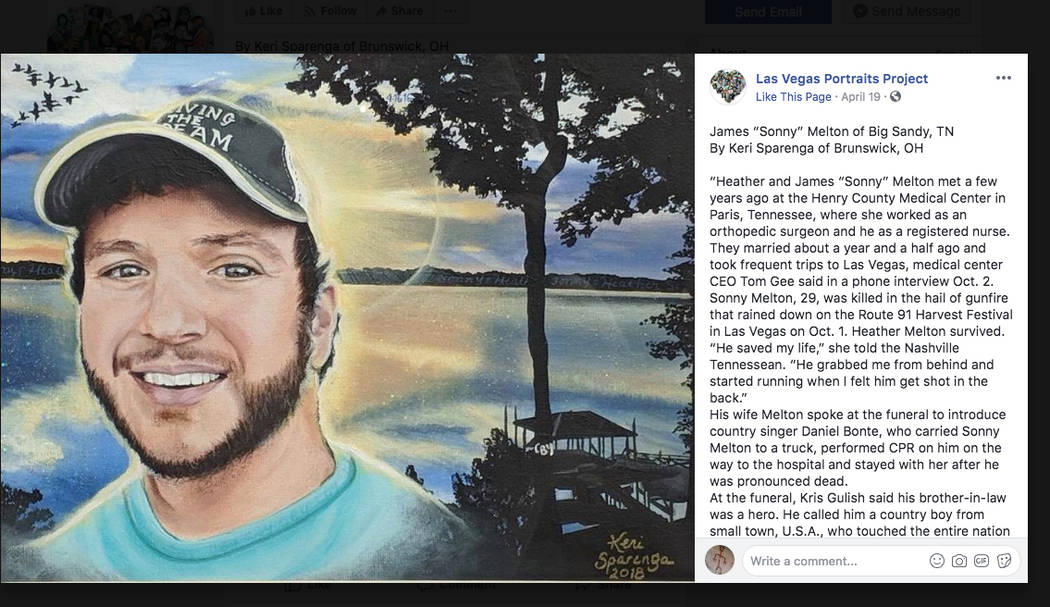Screen dimensions: 1050x607
Task: Open the April 19 post timestamp
Action: (860, 97)
